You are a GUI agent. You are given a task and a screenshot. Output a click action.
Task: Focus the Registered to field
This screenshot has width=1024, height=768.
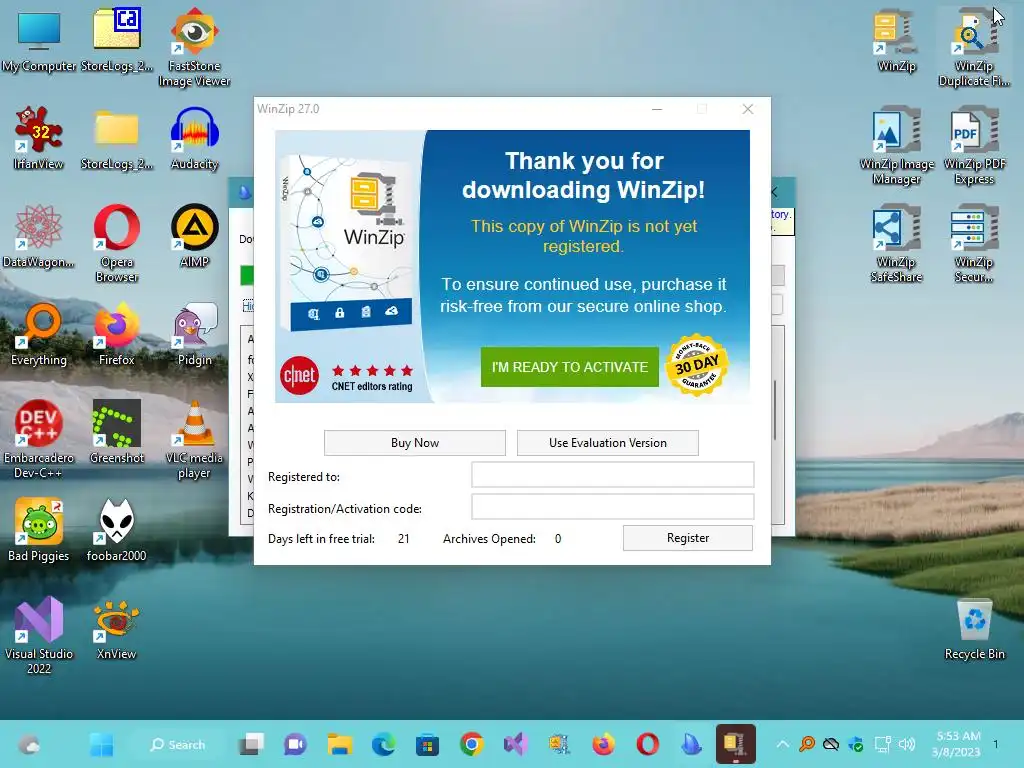(613, 475)
